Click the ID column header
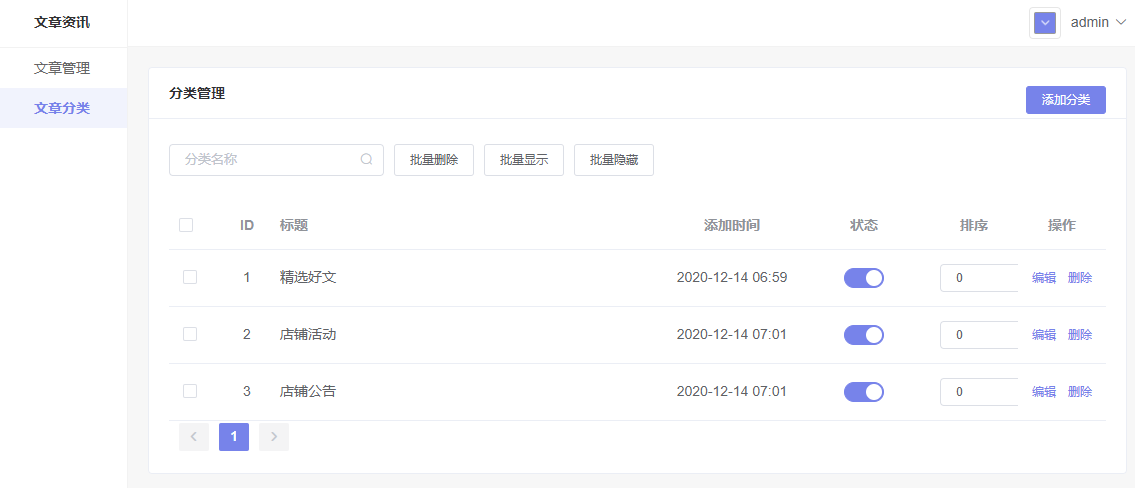This screenshot has width=1135, height=488. point(247,225)
